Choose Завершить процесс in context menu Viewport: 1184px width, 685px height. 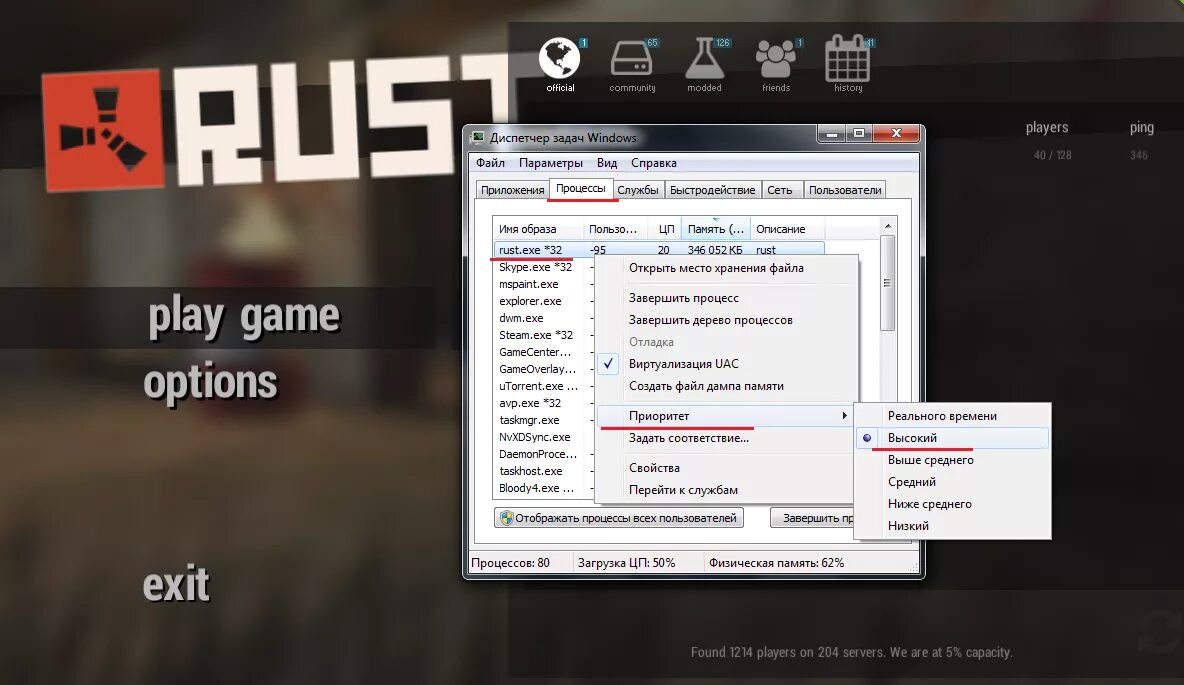click(683, 298)
